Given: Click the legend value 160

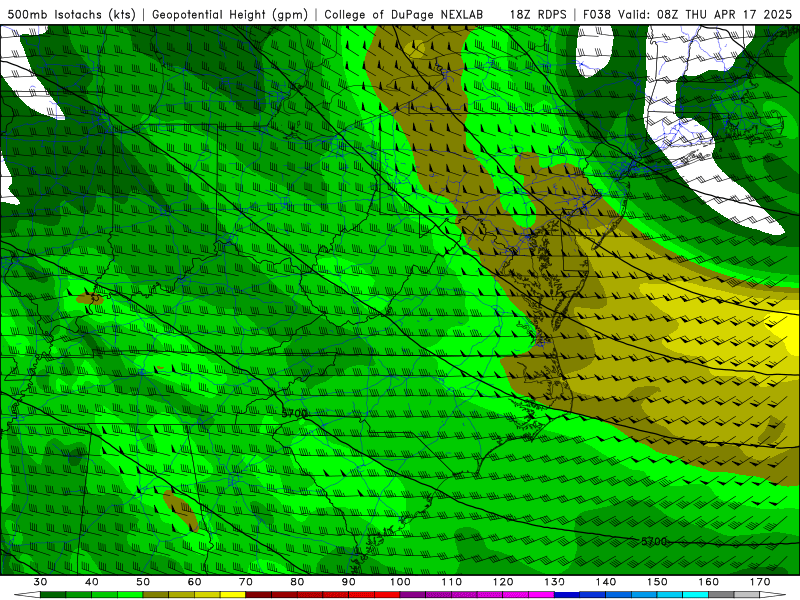Looking at the screenshot, I should pos(709,582).
